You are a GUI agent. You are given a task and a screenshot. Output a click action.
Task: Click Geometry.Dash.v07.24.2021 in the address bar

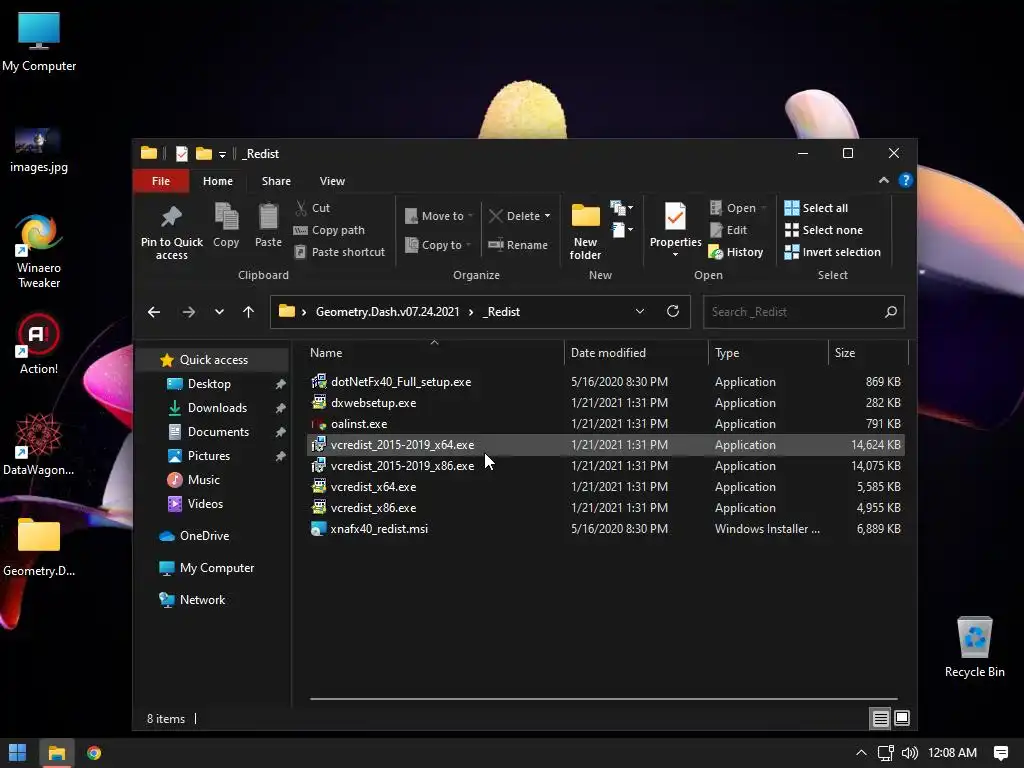pos(387,312)
